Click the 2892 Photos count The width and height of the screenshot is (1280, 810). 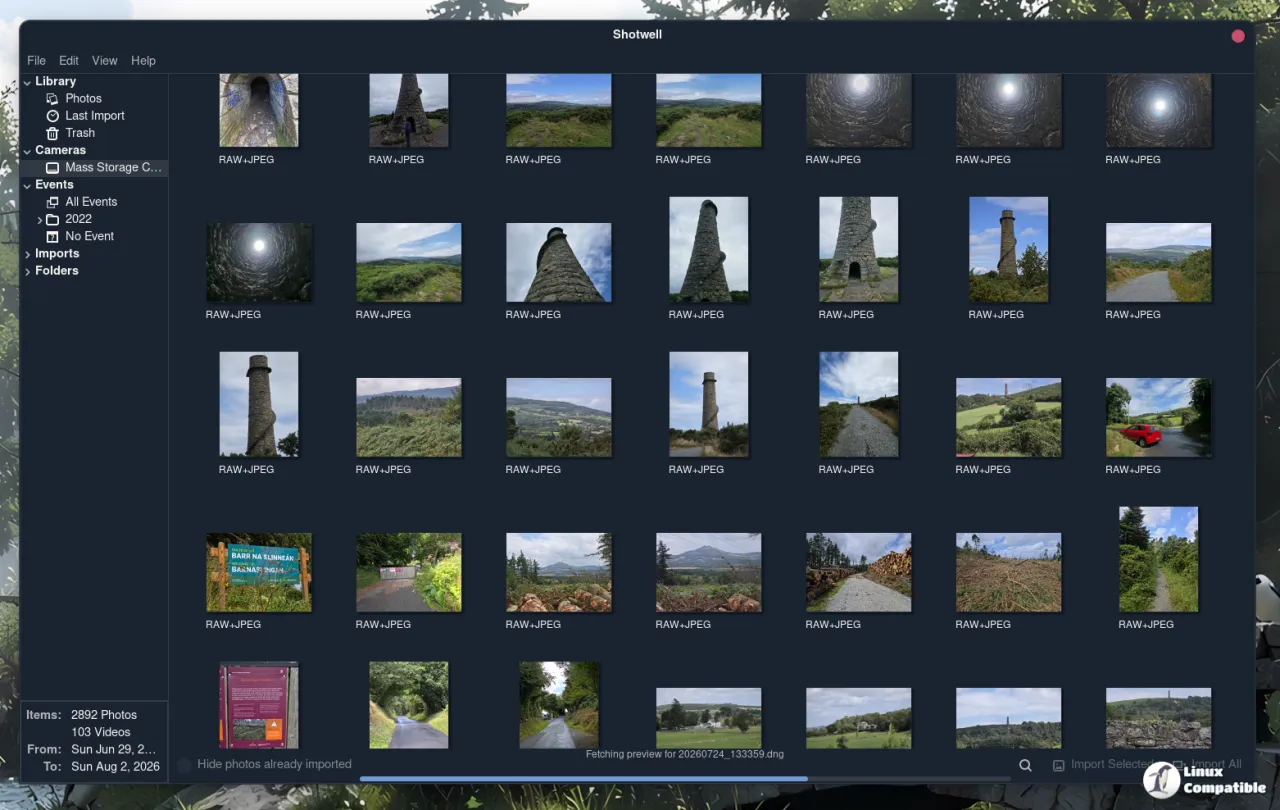click(104, 715)
